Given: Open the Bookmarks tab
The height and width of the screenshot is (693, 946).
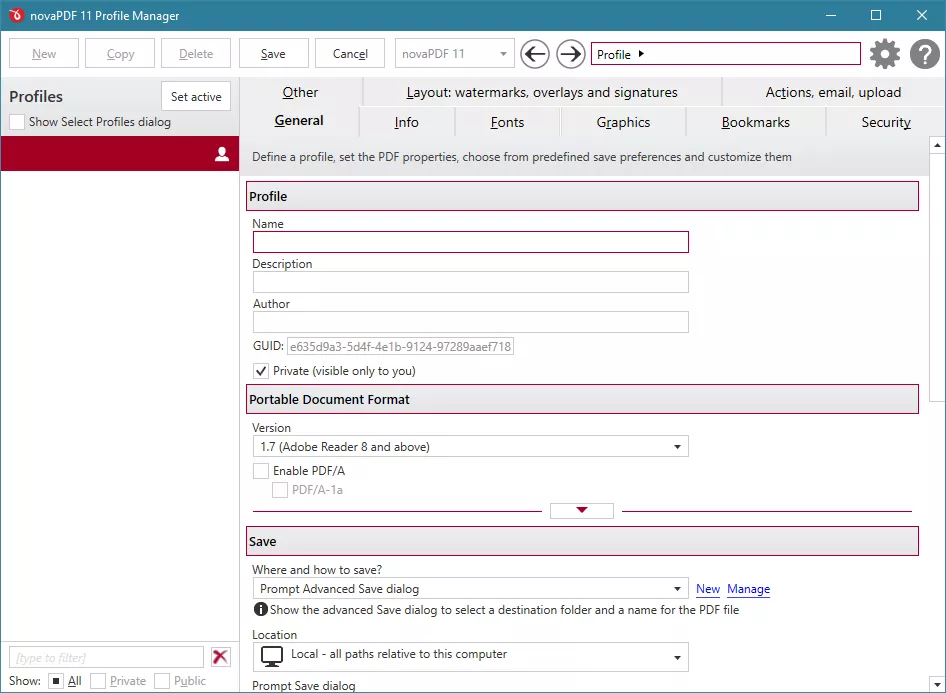Looking at the screenshot, I should tap(755, 122).
